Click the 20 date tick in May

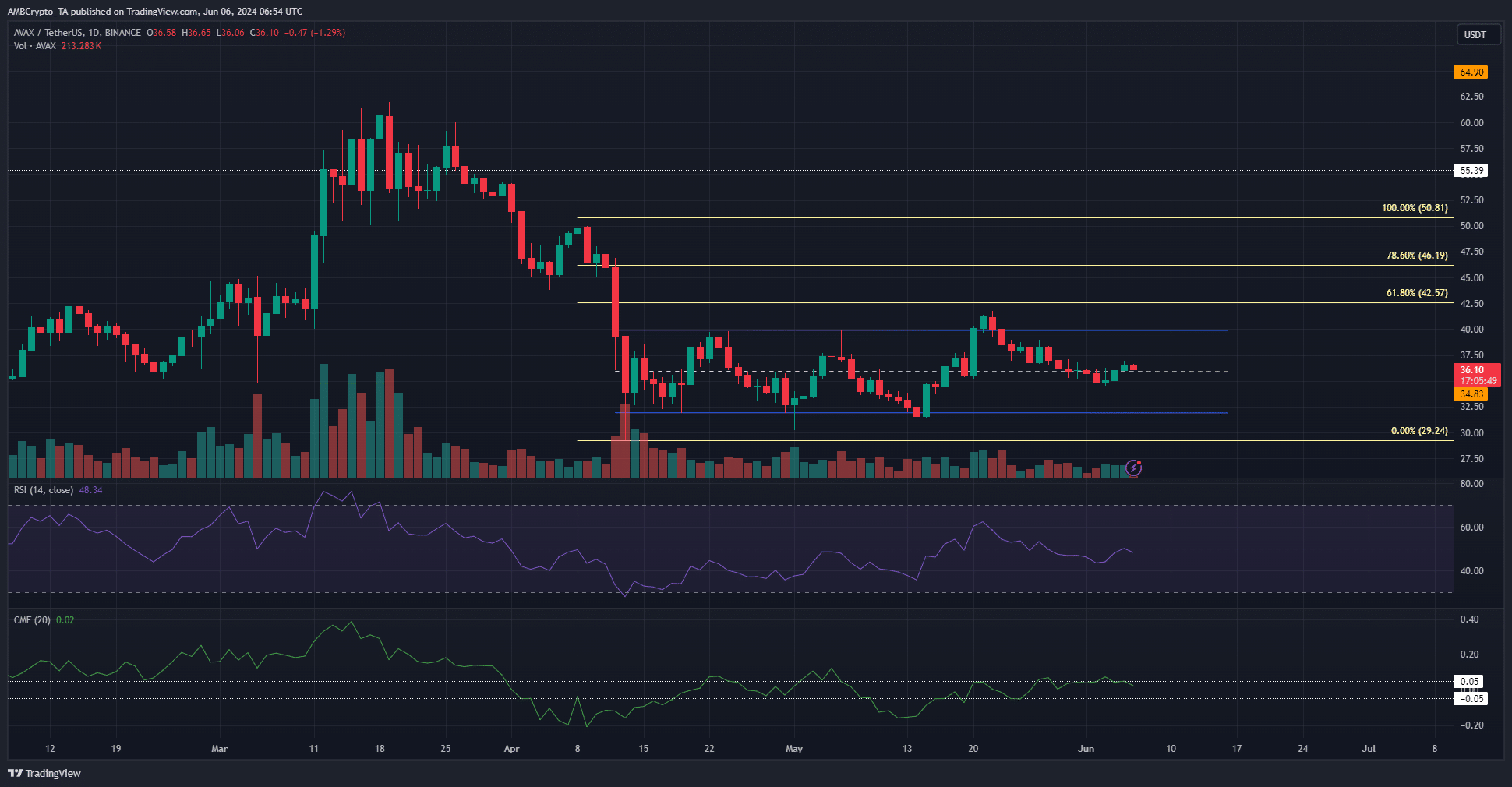click(x=973, y=749)
